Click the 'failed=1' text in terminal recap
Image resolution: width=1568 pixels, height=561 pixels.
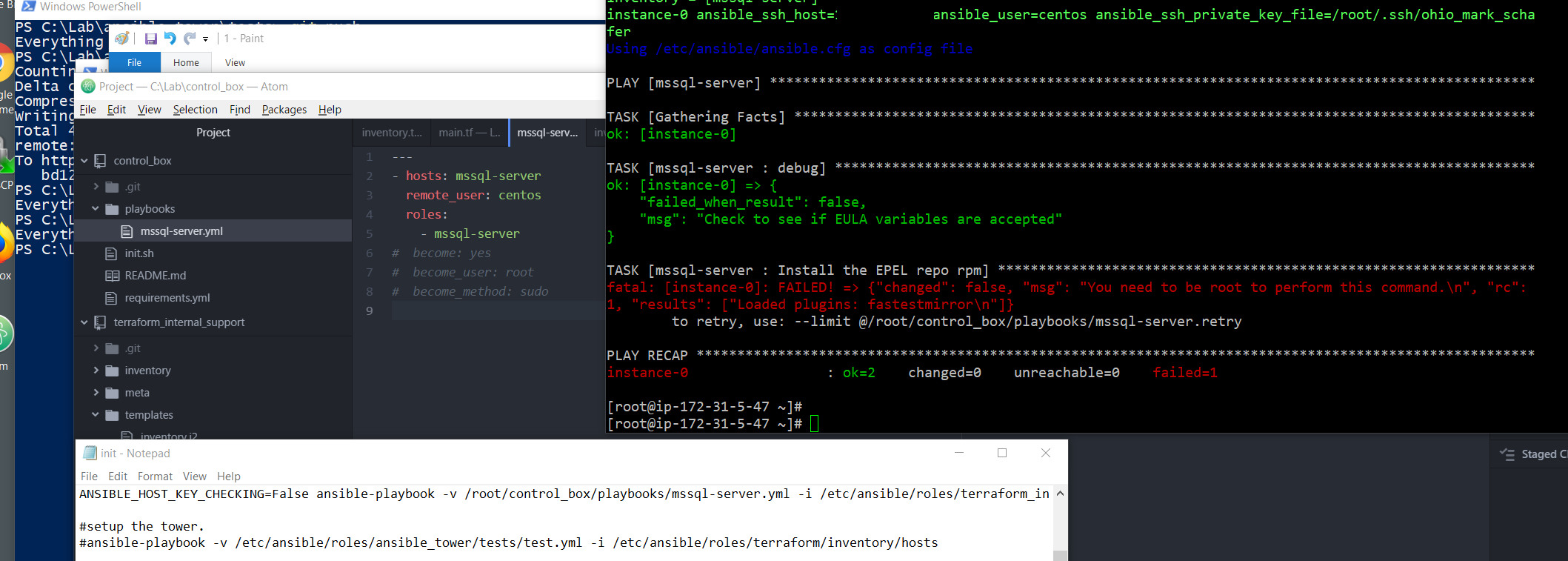1185,373
